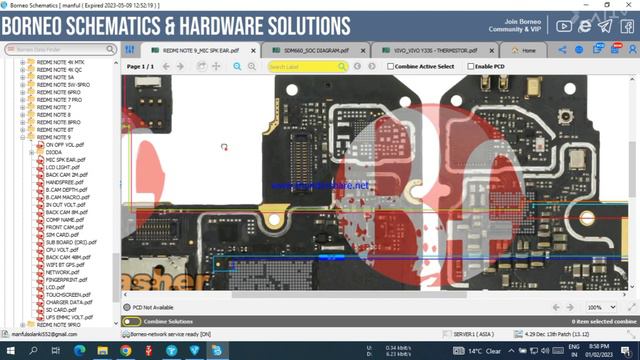
Task: Click the horizontal scrollbar under the schematic
Action: [x=349, y=295]
